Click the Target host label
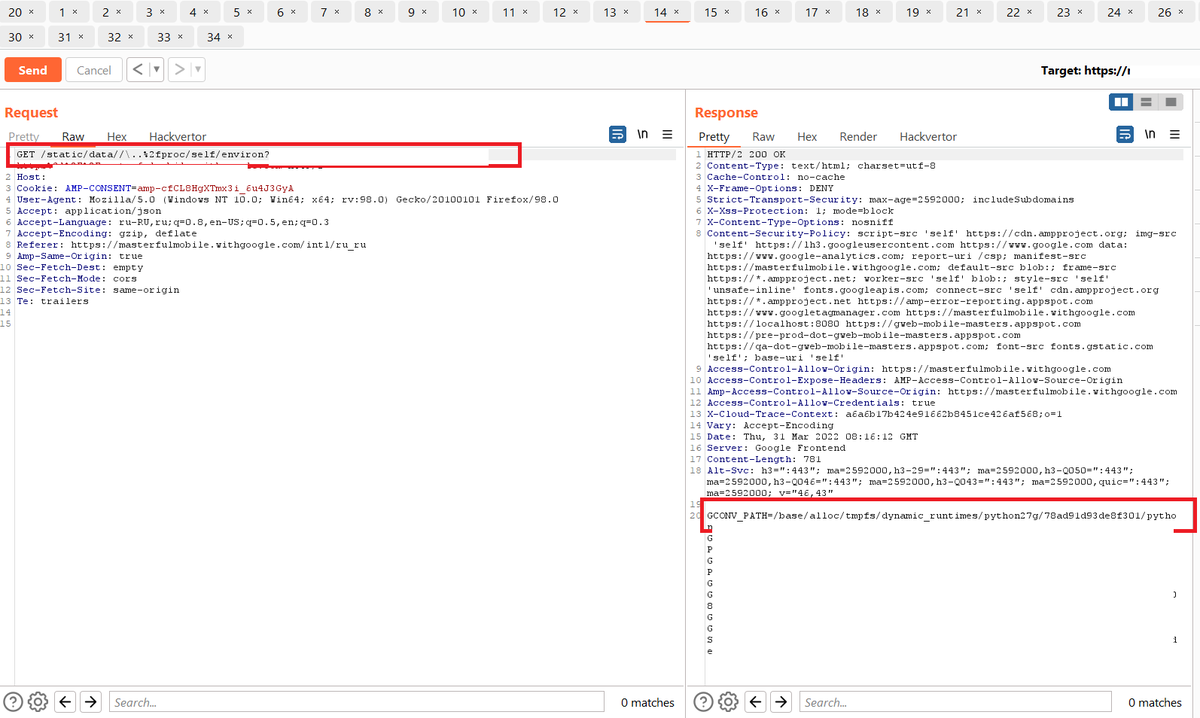This screenshot has width=1200, height=718. (1086, 71)
